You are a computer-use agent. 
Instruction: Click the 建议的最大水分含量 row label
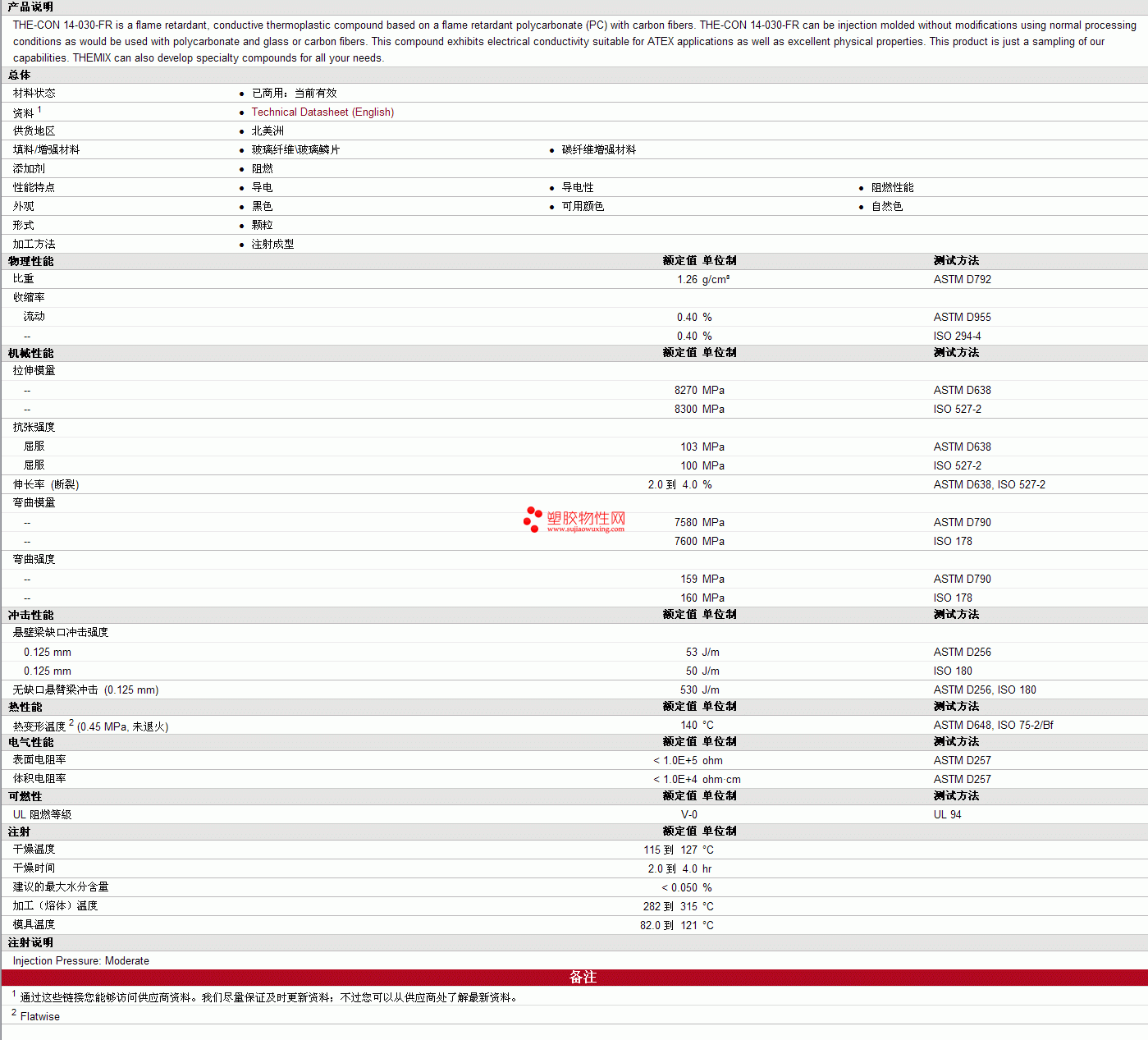pos(61,887)
